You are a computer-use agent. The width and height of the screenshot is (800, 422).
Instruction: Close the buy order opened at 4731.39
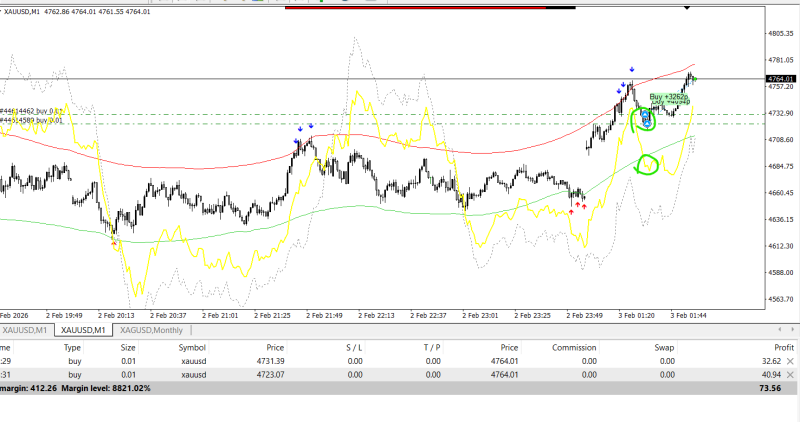[790, 361]
